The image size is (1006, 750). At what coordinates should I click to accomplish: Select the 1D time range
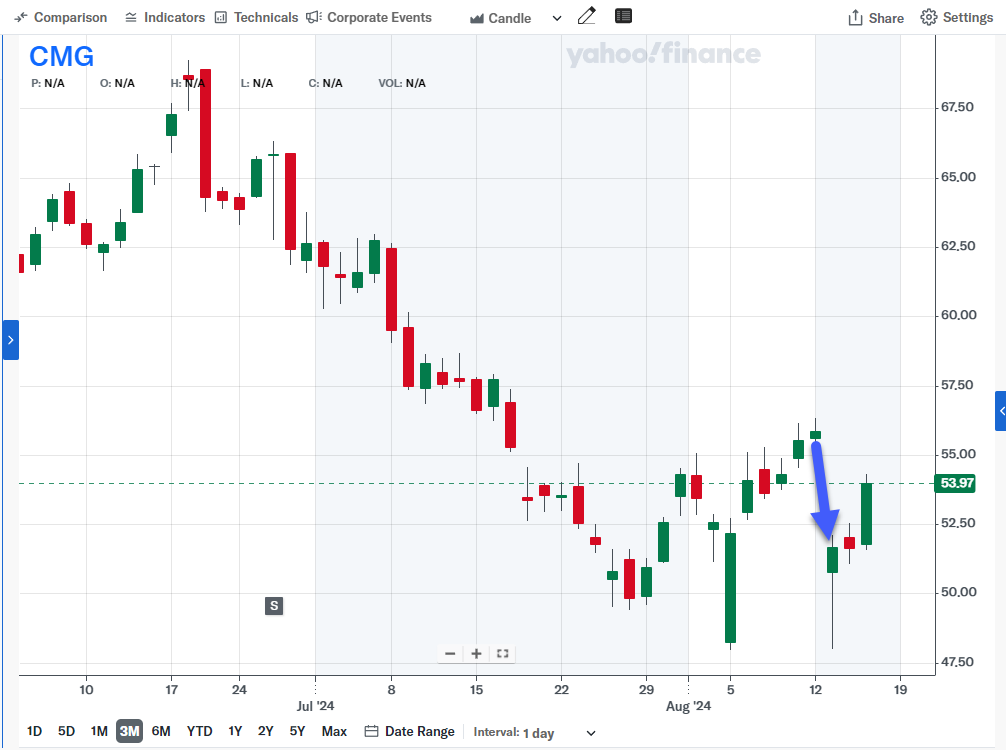click(x=35, y=731)
